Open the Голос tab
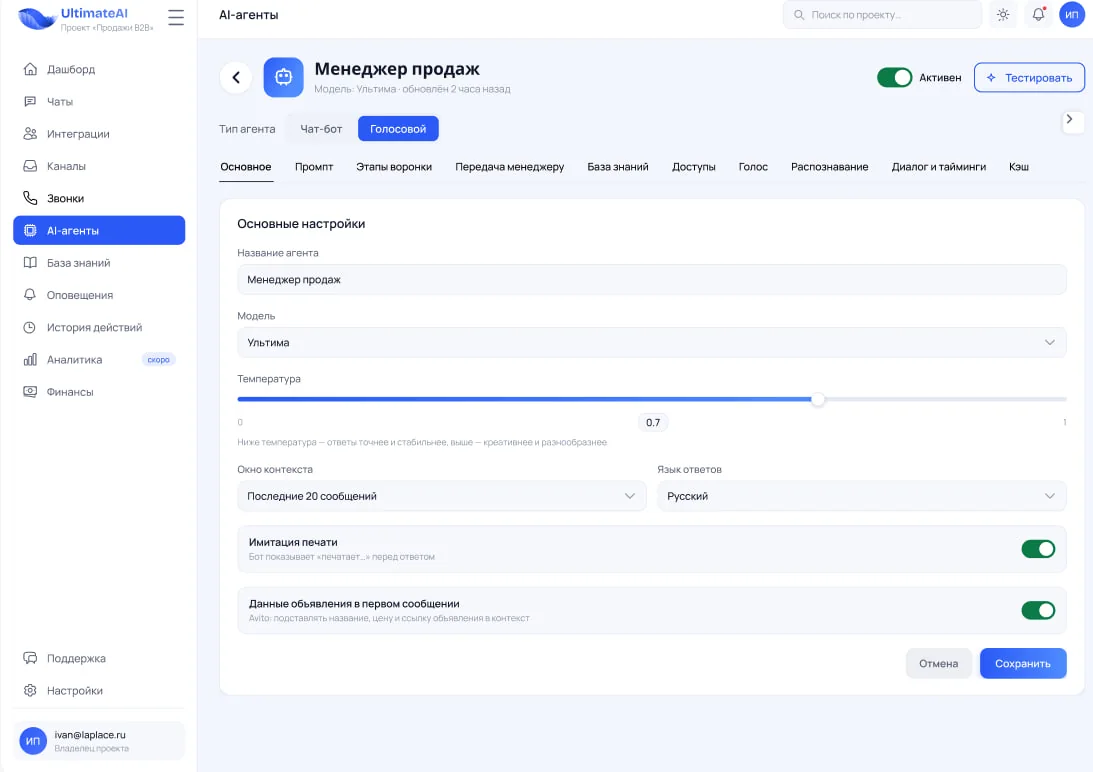This screenshot has width=1093, height=772. (753, 167)
